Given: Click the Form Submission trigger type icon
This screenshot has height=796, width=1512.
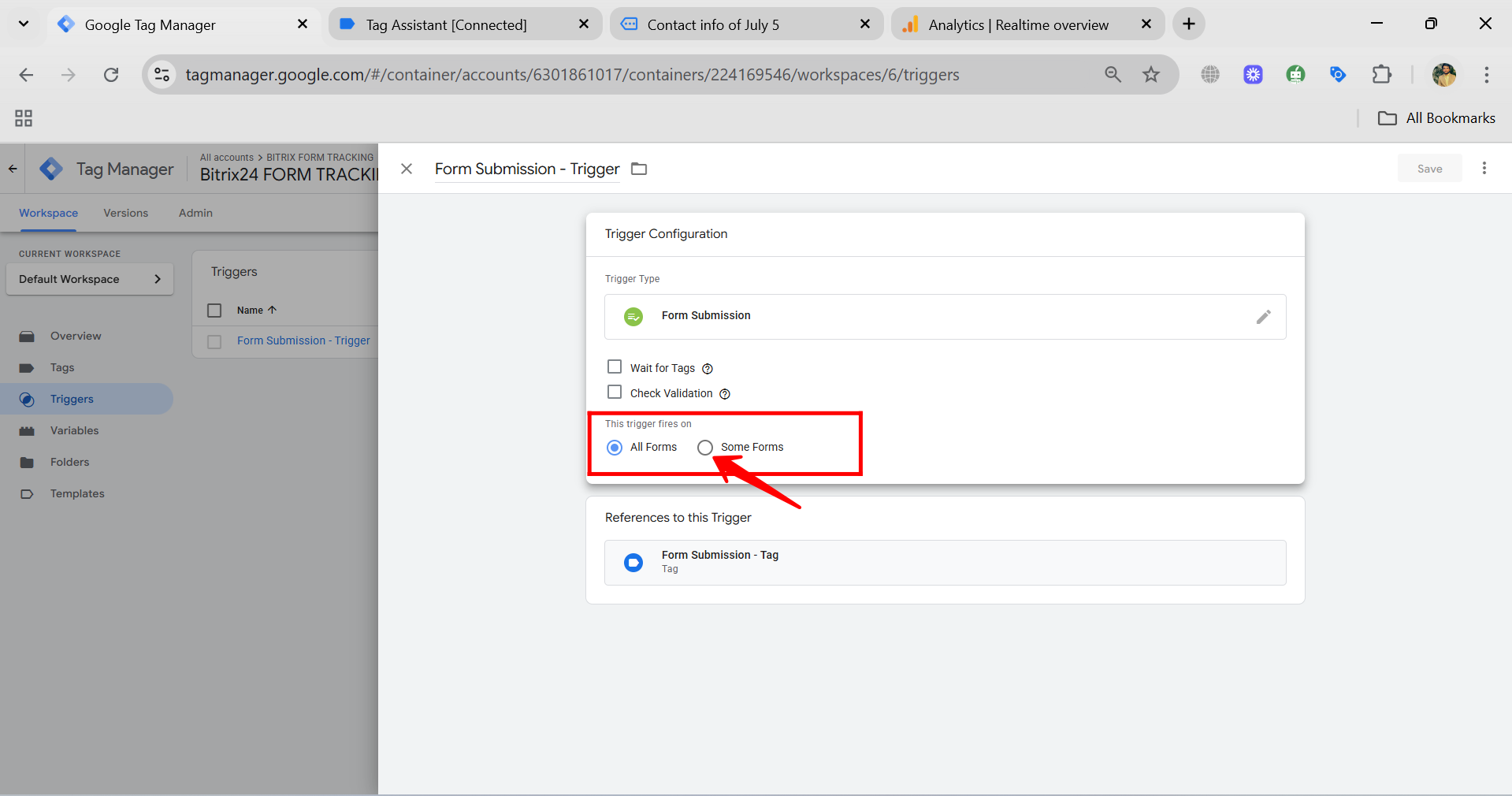Looking at the screenshot, I should [633, 317].
